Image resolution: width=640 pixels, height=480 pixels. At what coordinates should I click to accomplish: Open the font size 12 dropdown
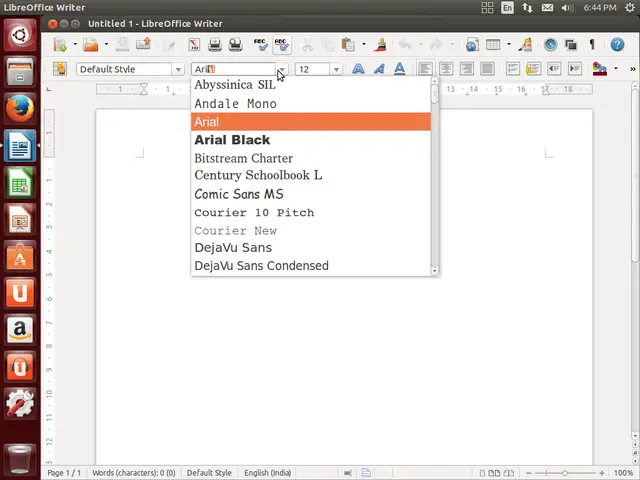click(336, 69)
